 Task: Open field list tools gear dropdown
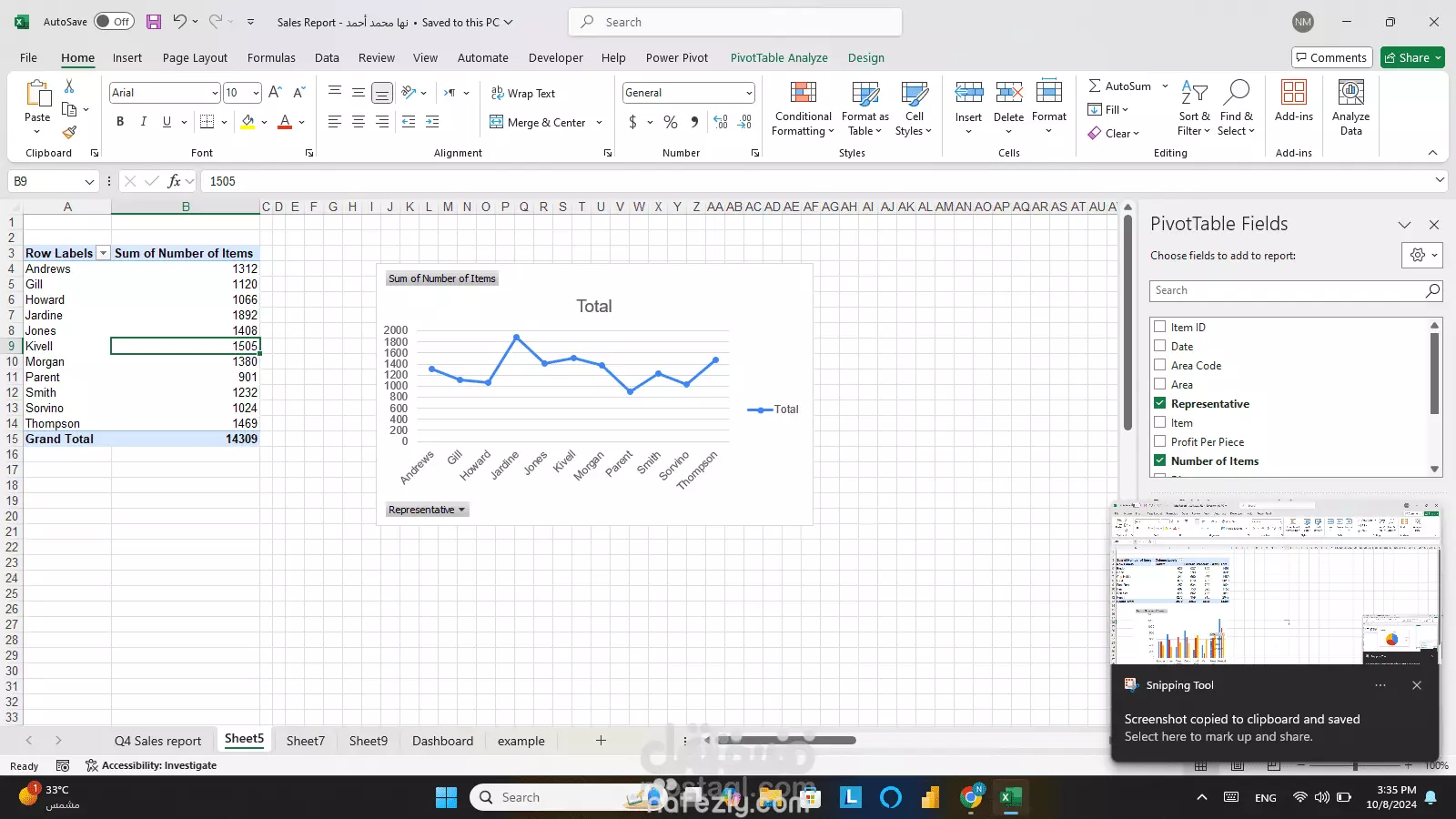tap(1422, 255)
